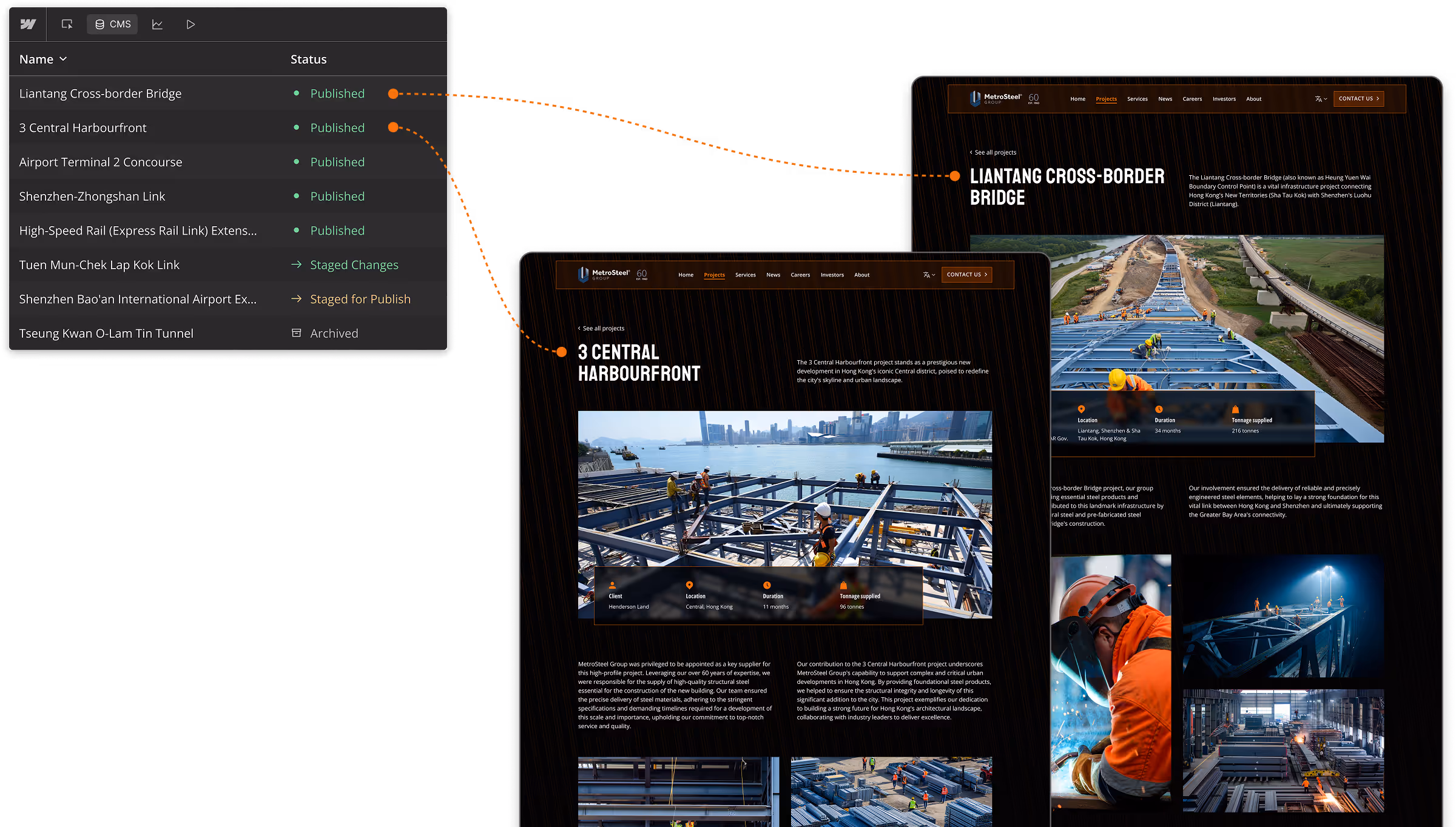Click Investors in Harbourfront page navigation
Image resolution: width=1456 pixels, height=827 pixels.
click(832, 275)
